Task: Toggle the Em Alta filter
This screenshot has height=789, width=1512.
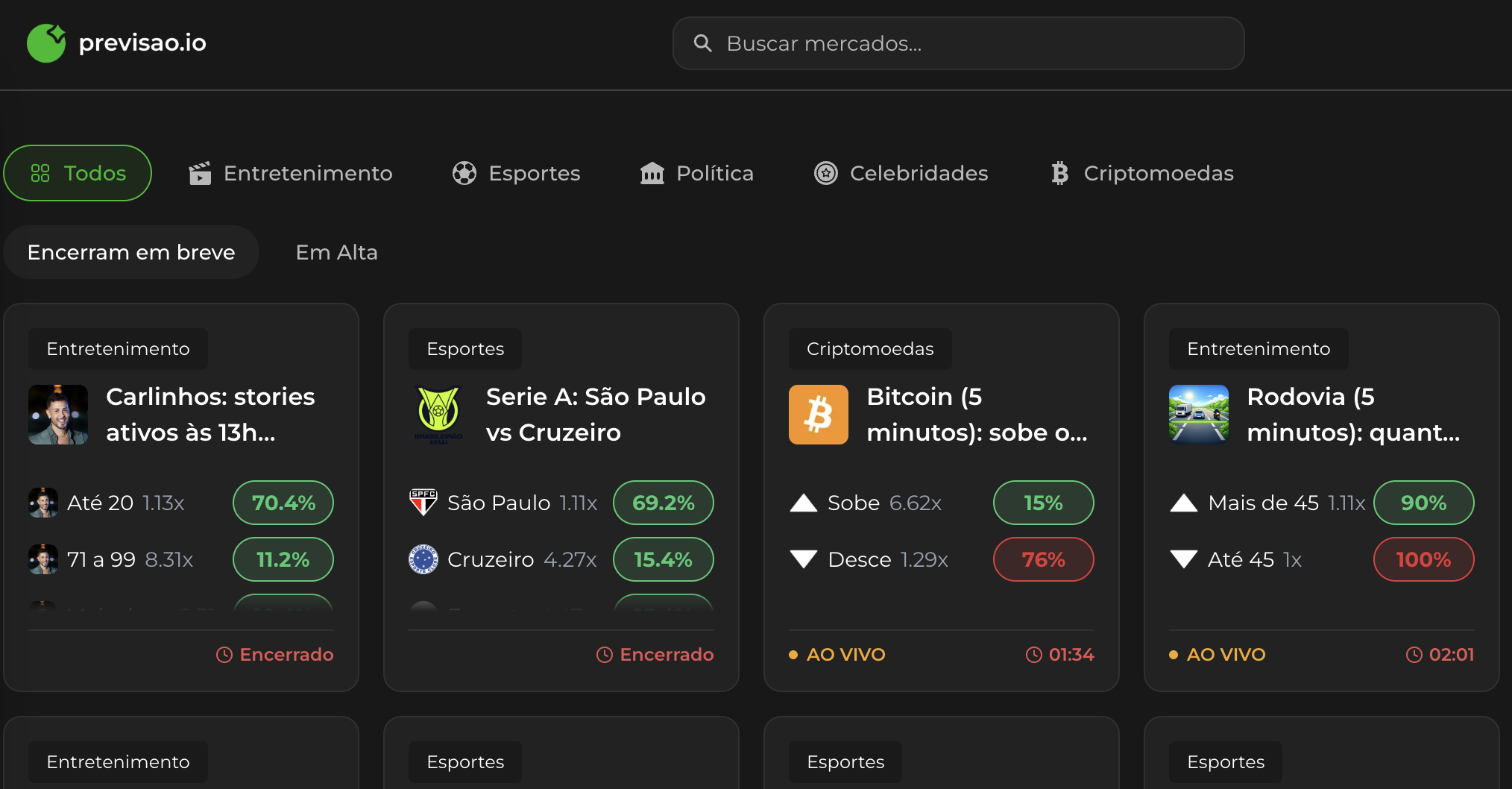Action: pyautogui.click(x=336, y=252)
